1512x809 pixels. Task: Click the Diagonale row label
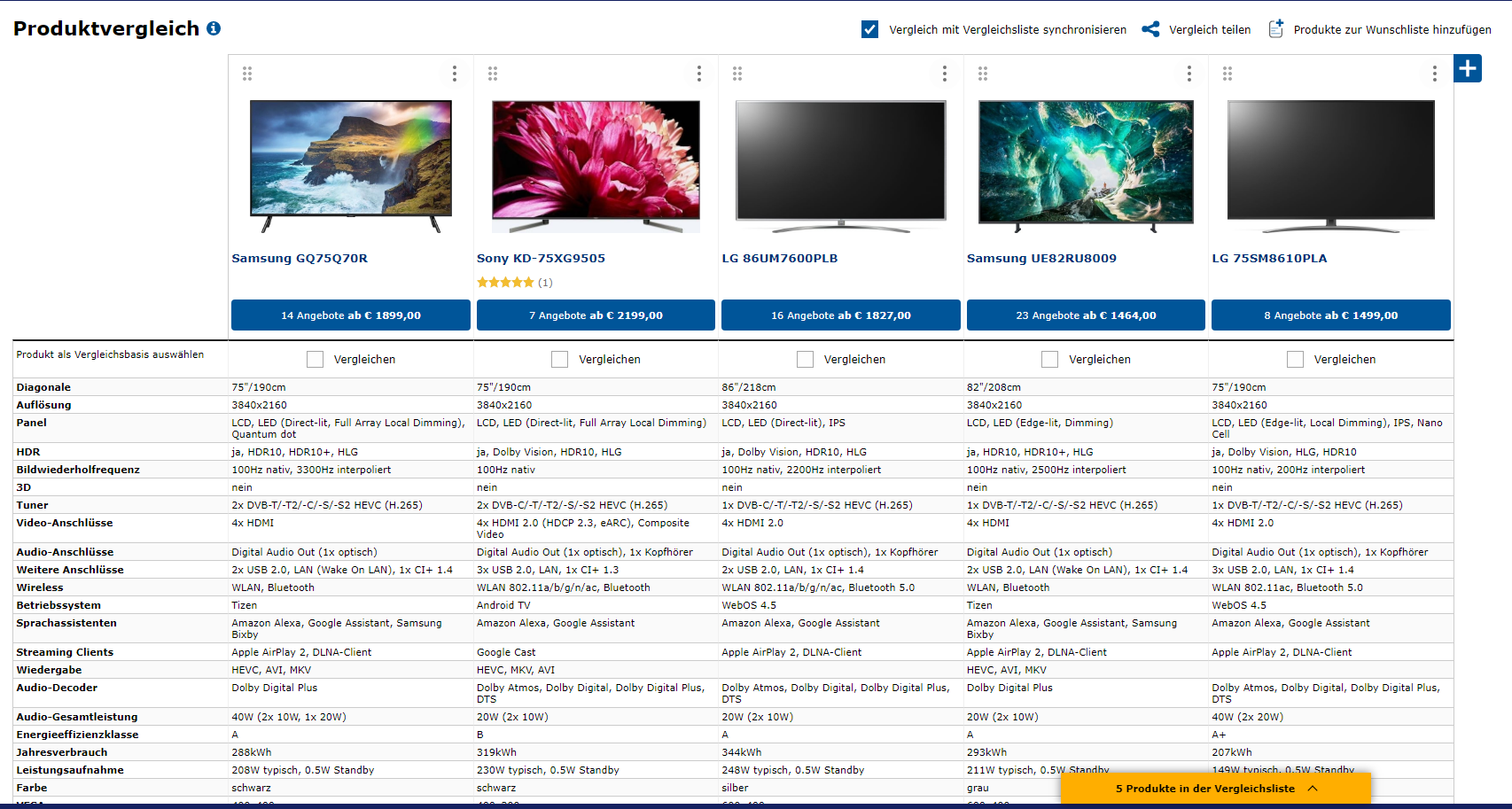(x=43, y=387)
